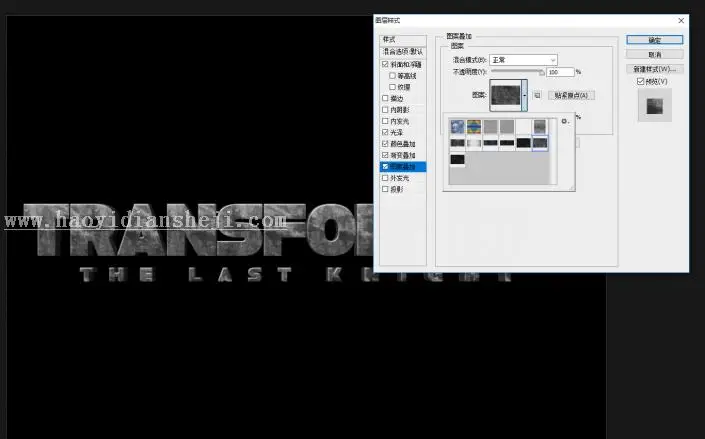The width and height of the screenshot is (705, 439).
Task: Toggle the 预览(V) (Preview) checkbox
Action: point(640,81)
